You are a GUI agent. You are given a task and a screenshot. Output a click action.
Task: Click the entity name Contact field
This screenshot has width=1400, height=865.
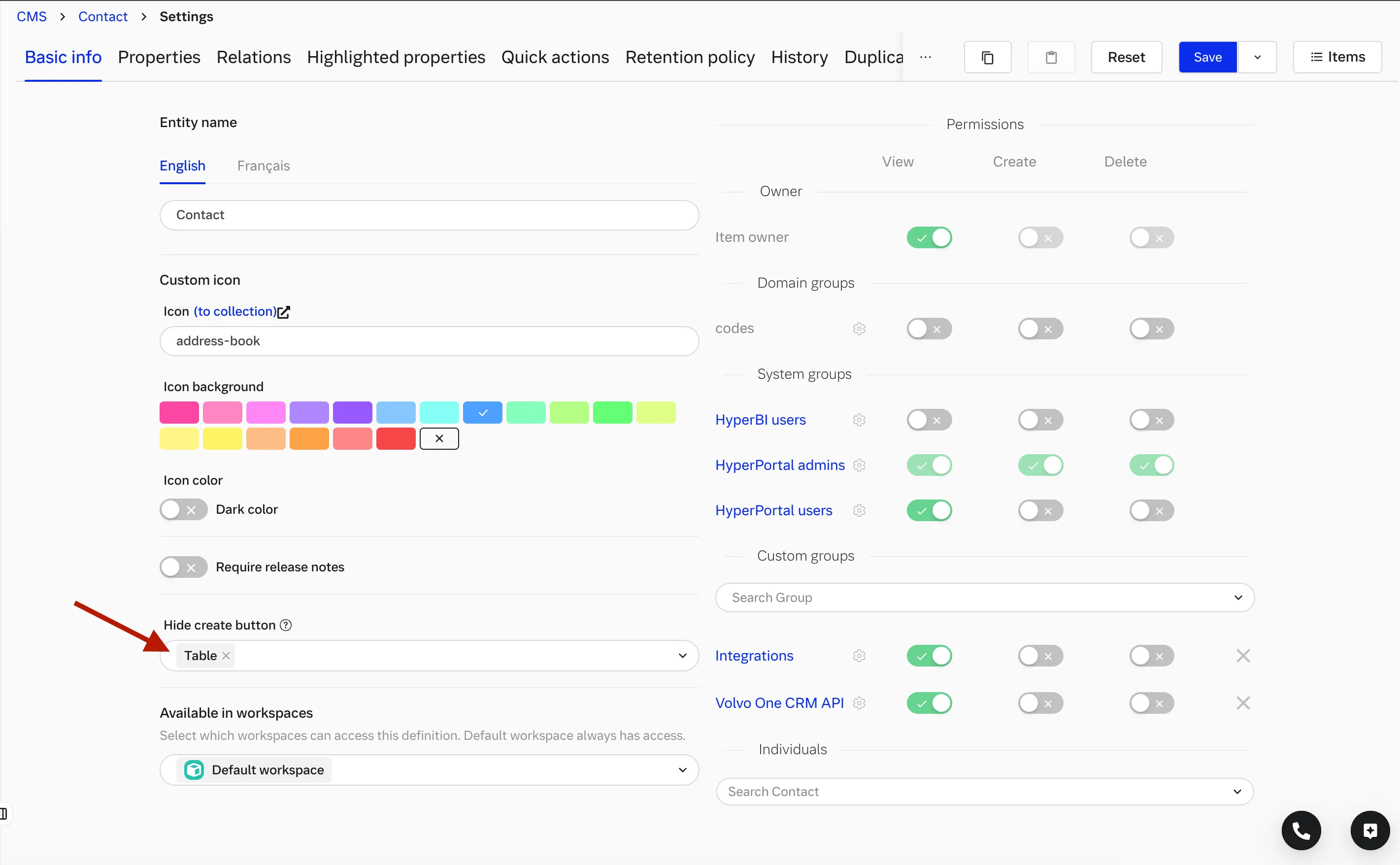pyautogui.click(x=429, y=215)
